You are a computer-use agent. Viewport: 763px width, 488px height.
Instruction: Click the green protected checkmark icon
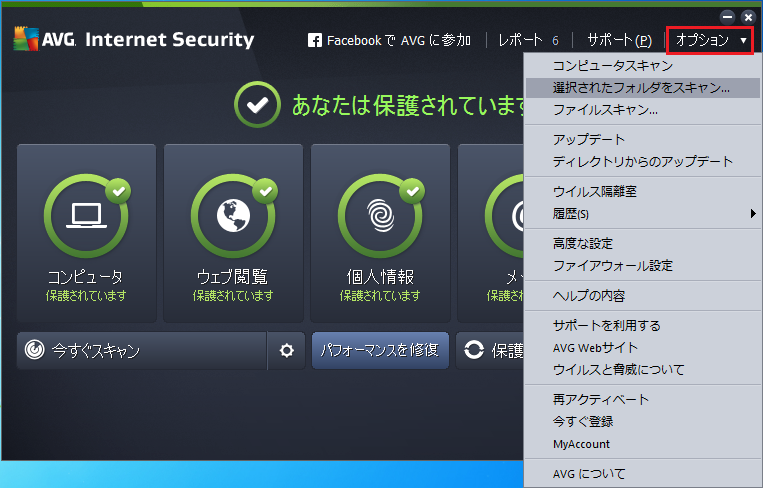pyautogui.click(x=257, y=105)
